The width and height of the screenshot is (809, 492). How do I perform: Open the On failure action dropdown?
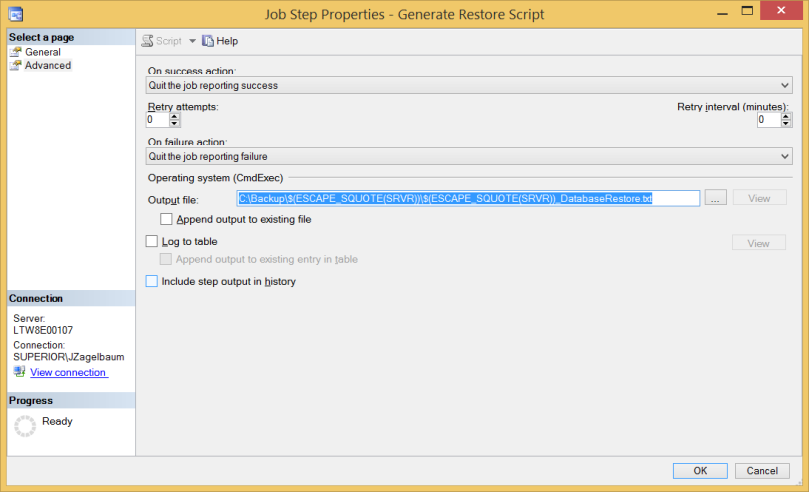(x=469, y=156)
